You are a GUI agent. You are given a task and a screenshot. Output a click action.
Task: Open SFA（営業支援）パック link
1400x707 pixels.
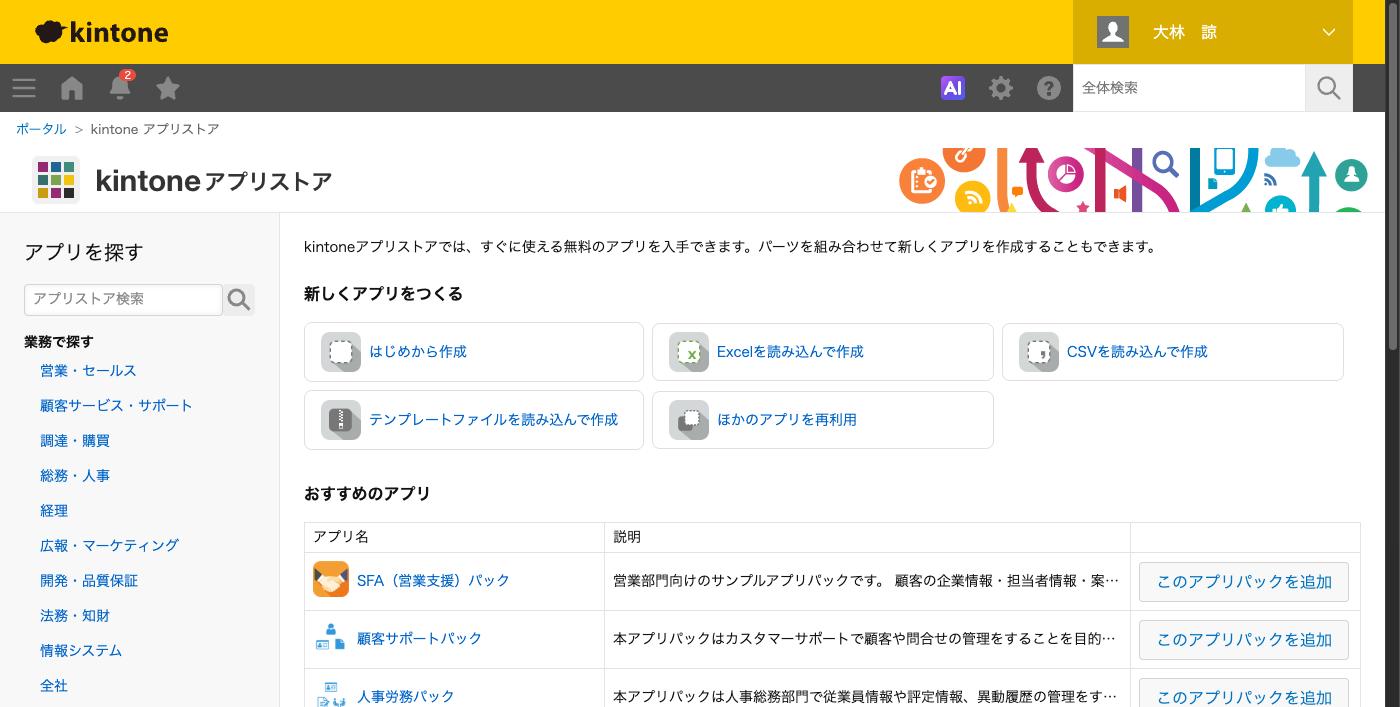[433, 580]
